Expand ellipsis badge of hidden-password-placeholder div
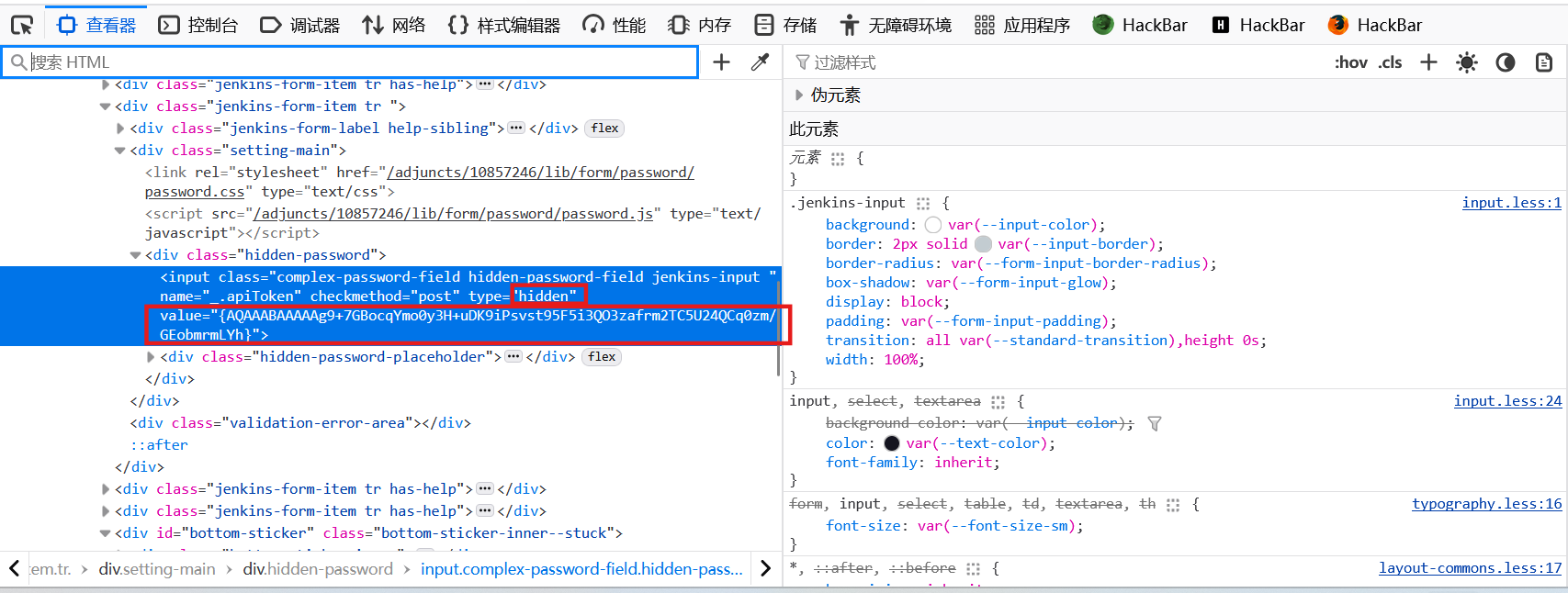The width and height of the screenshot is (1568, 593). [513, 357]
